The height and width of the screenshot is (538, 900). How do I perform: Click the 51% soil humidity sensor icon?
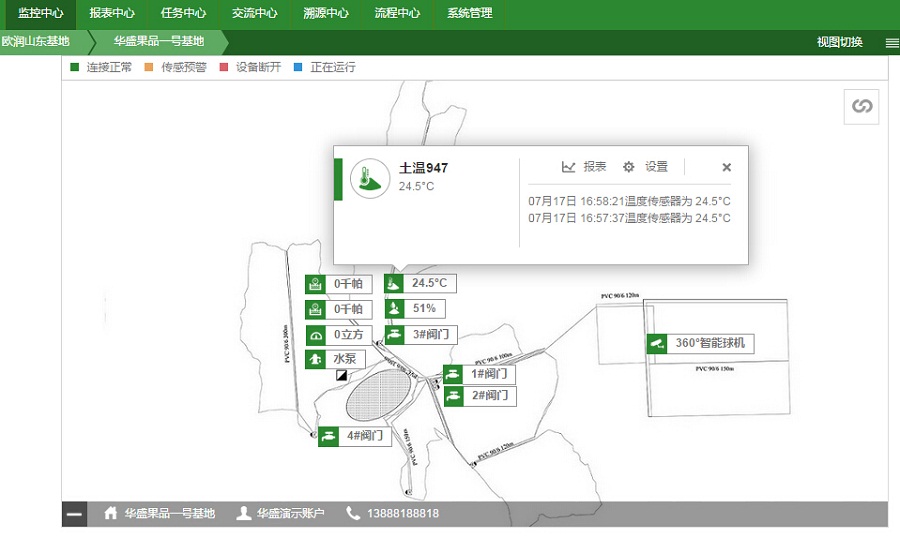point(395,309)
